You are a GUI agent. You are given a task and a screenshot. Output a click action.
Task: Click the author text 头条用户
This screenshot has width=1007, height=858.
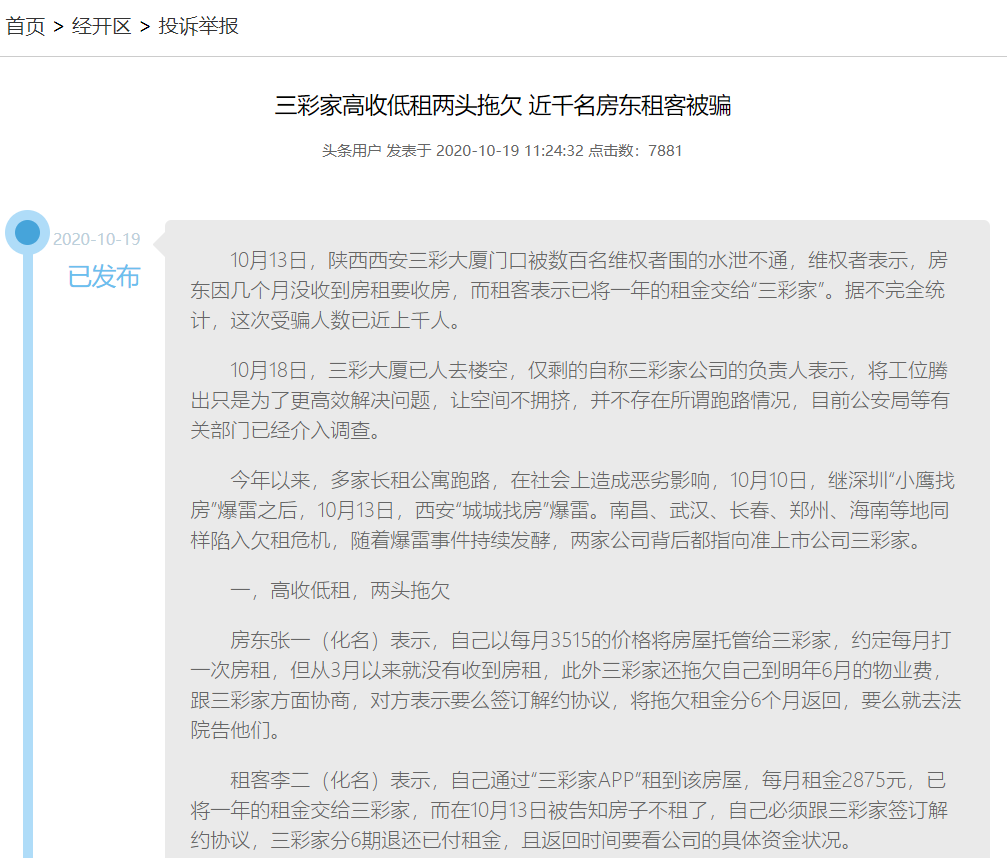(351, 151)
